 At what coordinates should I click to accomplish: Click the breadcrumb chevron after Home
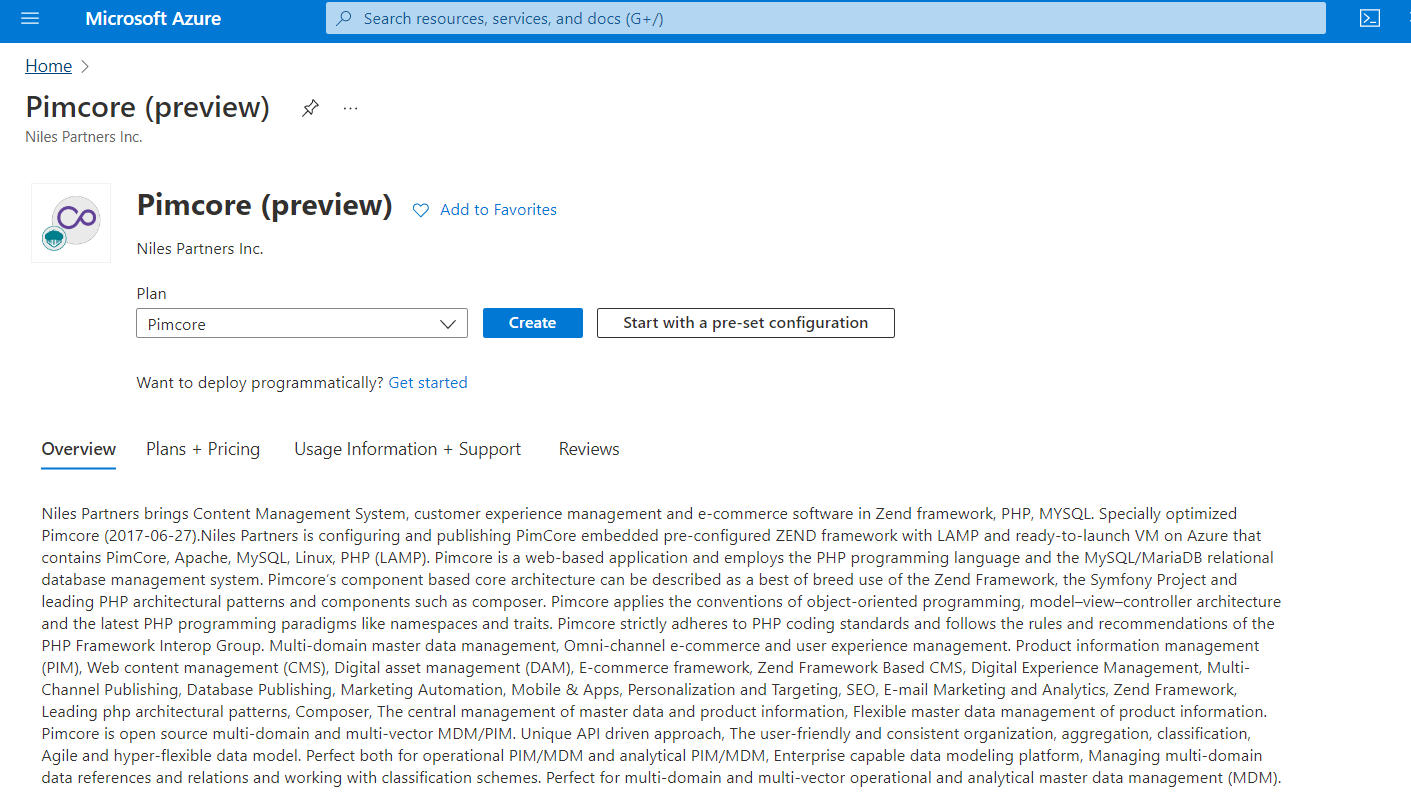pyautogui.click(x=85, y=66)
